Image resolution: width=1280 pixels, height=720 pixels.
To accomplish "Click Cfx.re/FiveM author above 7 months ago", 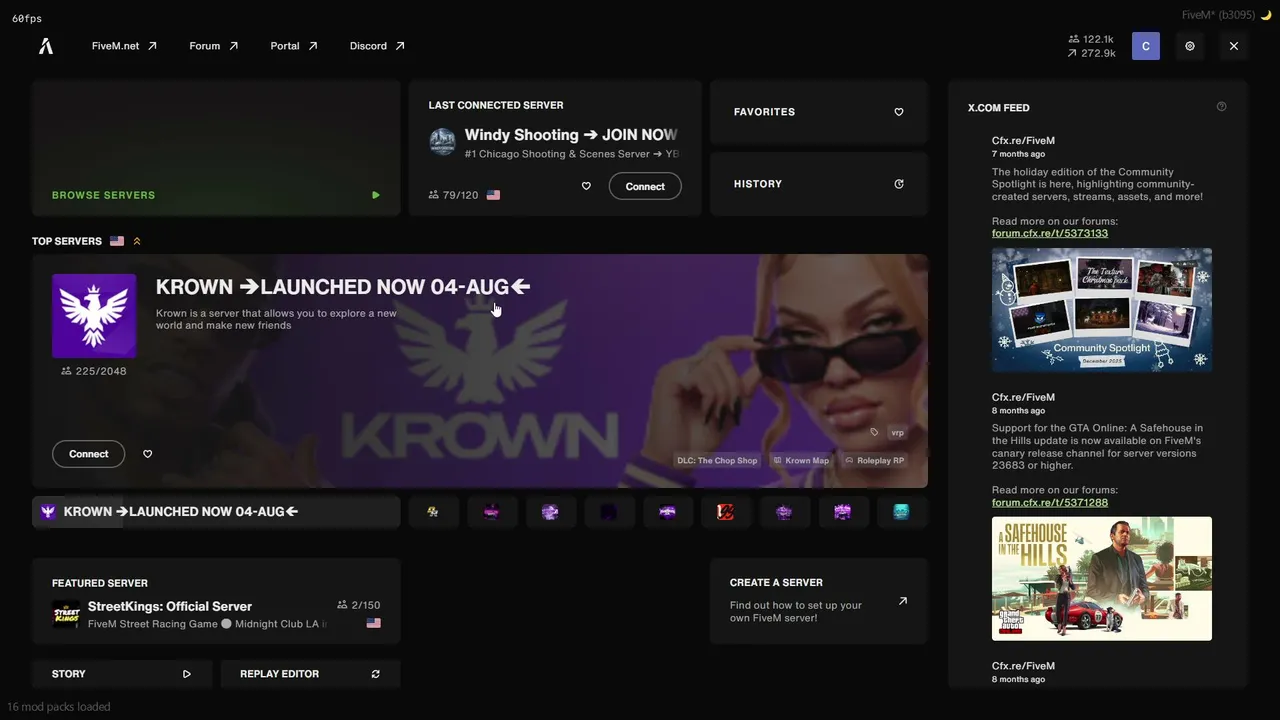I will tap(1023, 141).
